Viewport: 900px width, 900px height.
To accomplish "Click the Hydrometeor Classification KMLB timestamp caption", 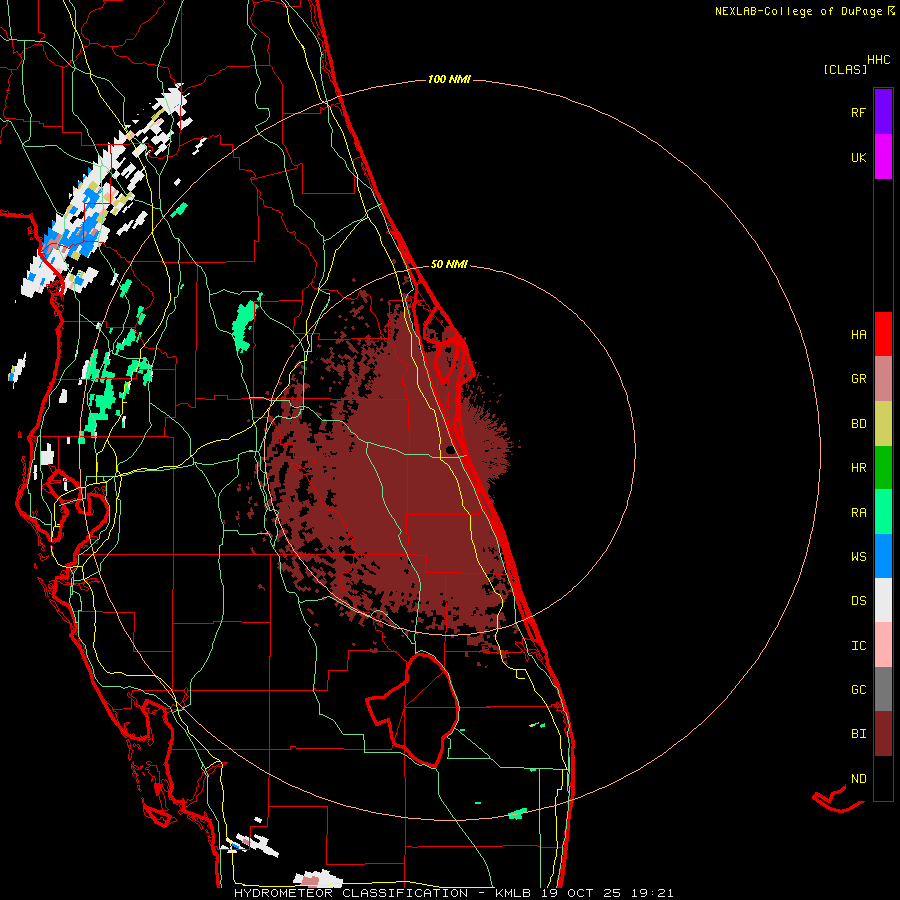I will [x=453, y=893].
